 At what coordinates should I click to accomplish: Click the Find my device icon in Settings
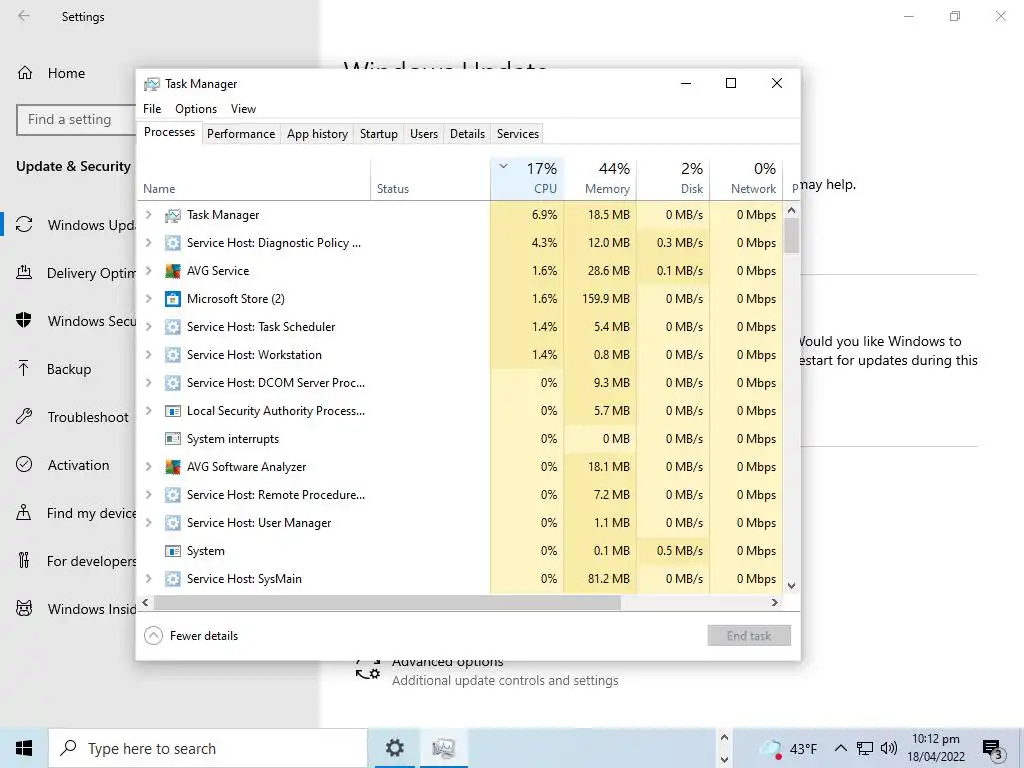24,513
